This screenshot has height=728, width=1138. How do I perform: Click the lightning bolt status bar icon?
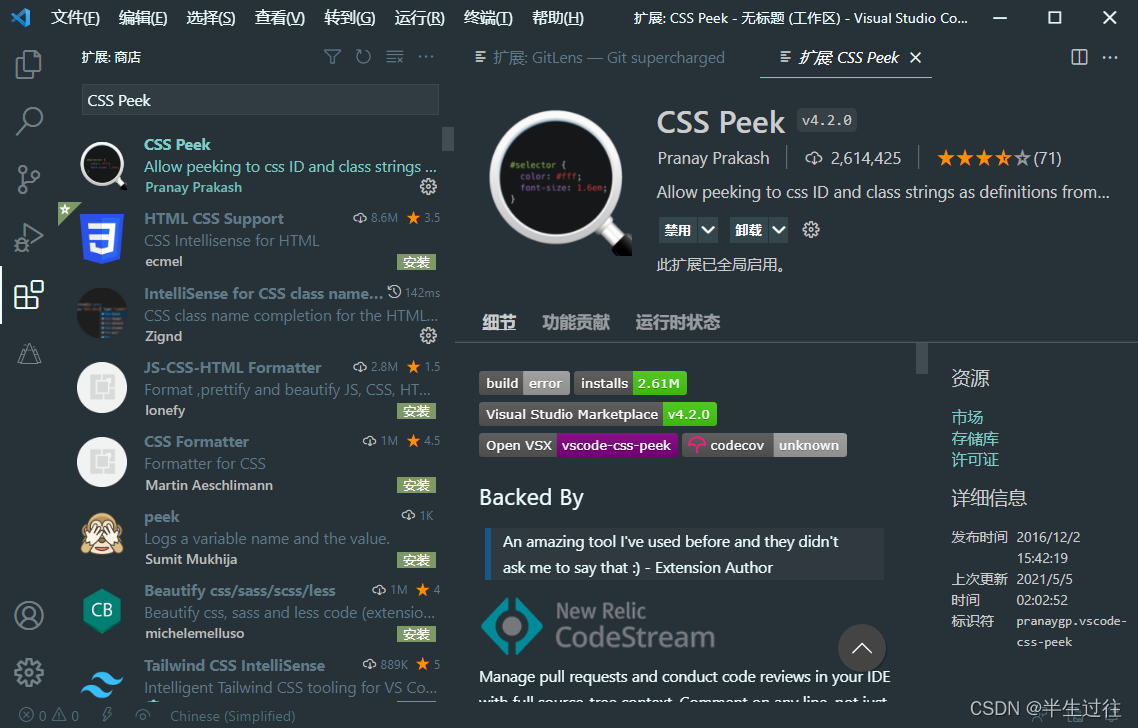(107, 716)
